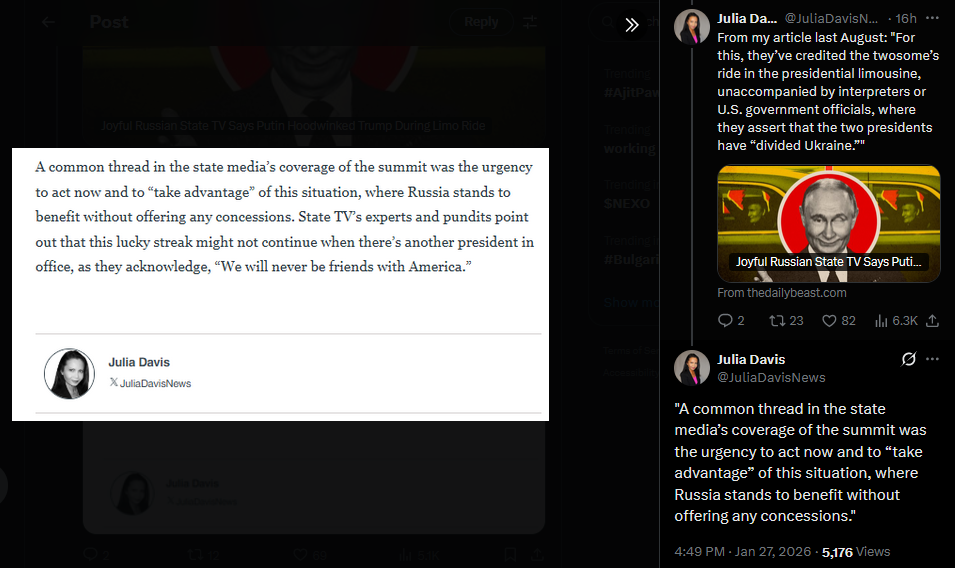Click the dimmed filter icon next to Reply
The image size is (955, 568).
point(530,23)
